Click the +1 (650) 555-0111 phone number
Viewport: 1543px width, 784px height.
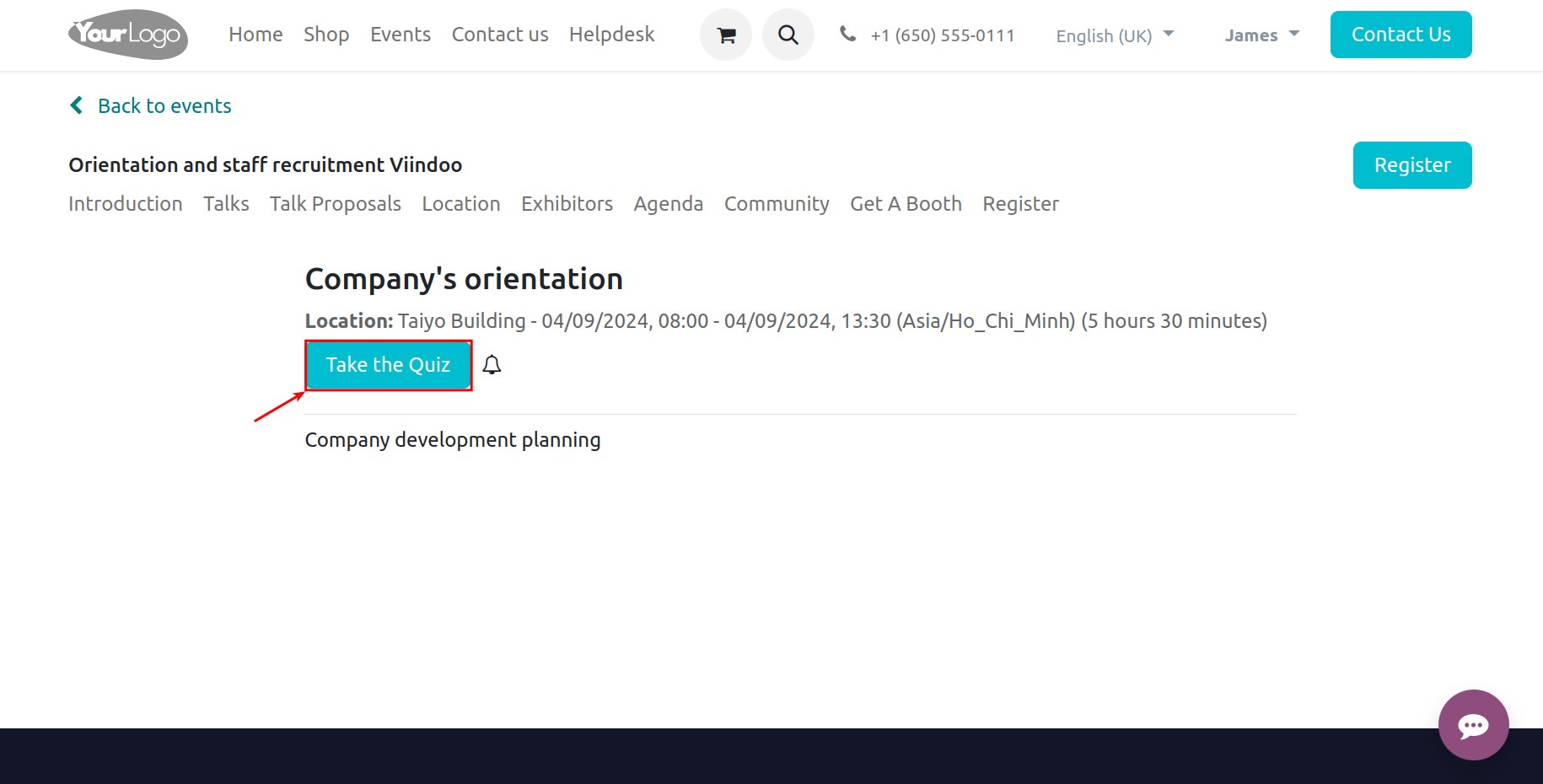pos(943,35)
